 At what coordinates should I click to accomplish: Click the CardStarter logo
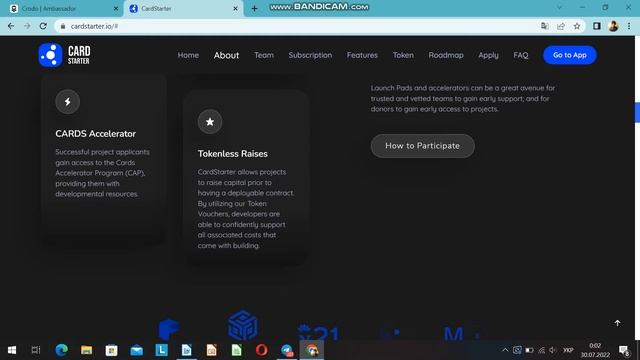click(64, 55)
